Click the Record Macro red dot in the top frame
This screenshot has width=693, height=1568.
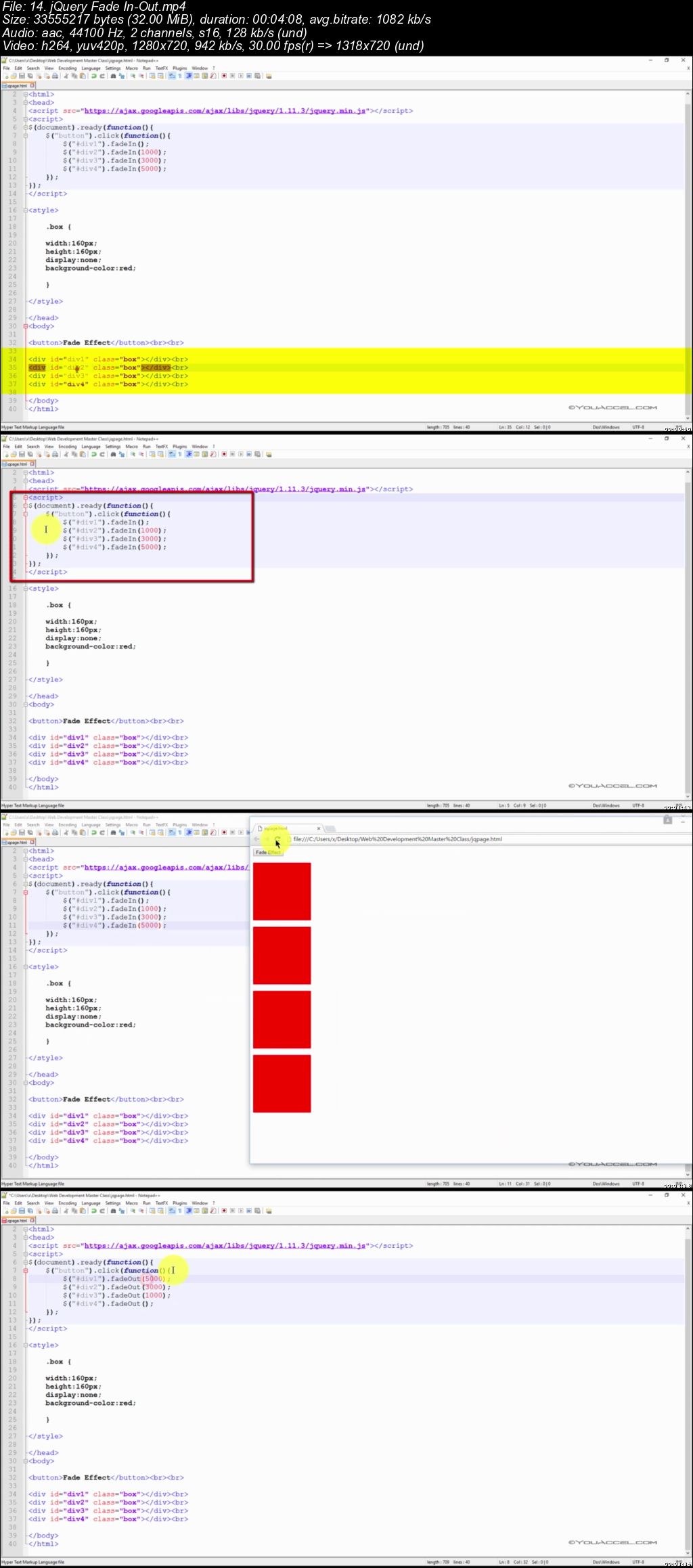tap(224, 76)
